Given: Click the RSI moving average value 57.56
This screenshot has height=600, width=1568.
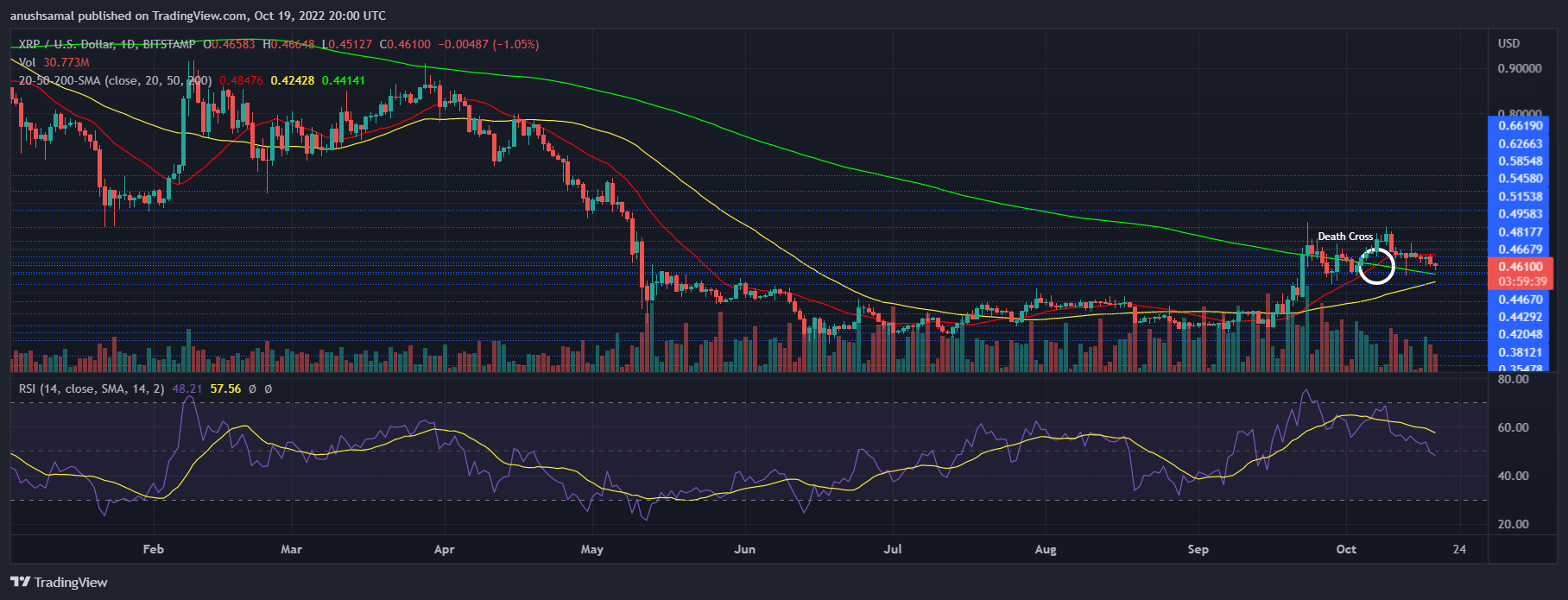Looking at the screenshot, I should click(226, 389).
